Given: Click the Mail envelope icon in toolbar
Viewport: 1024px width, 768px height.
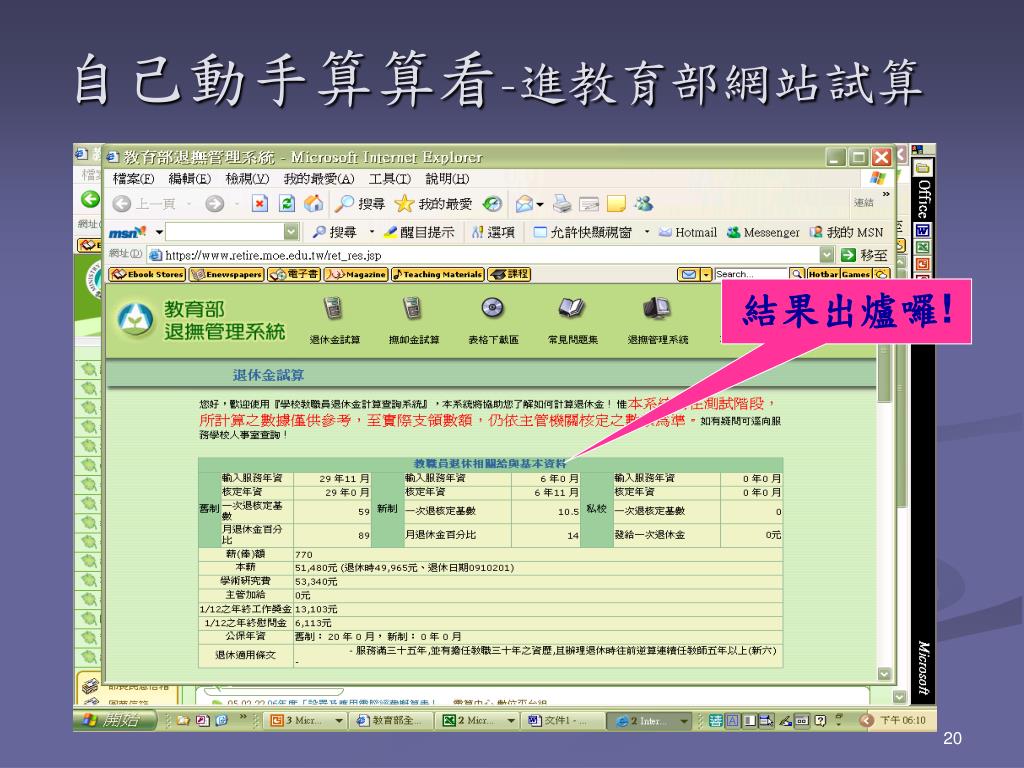Looking at the screenshot, I should [x=524, y=204].
